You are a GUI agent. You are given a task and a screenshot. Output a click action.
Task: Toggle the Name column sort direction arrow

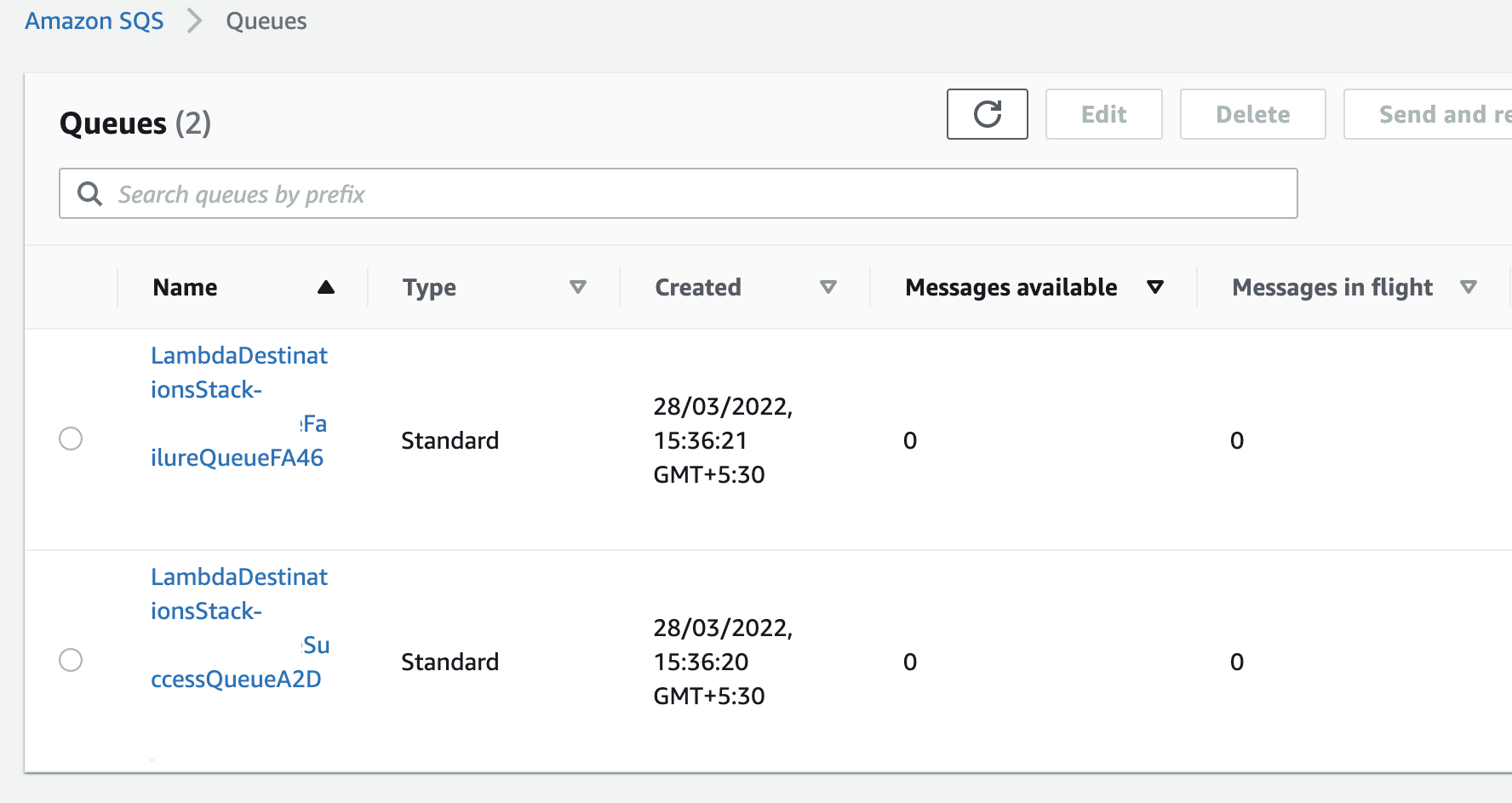[x=326, y=287]
